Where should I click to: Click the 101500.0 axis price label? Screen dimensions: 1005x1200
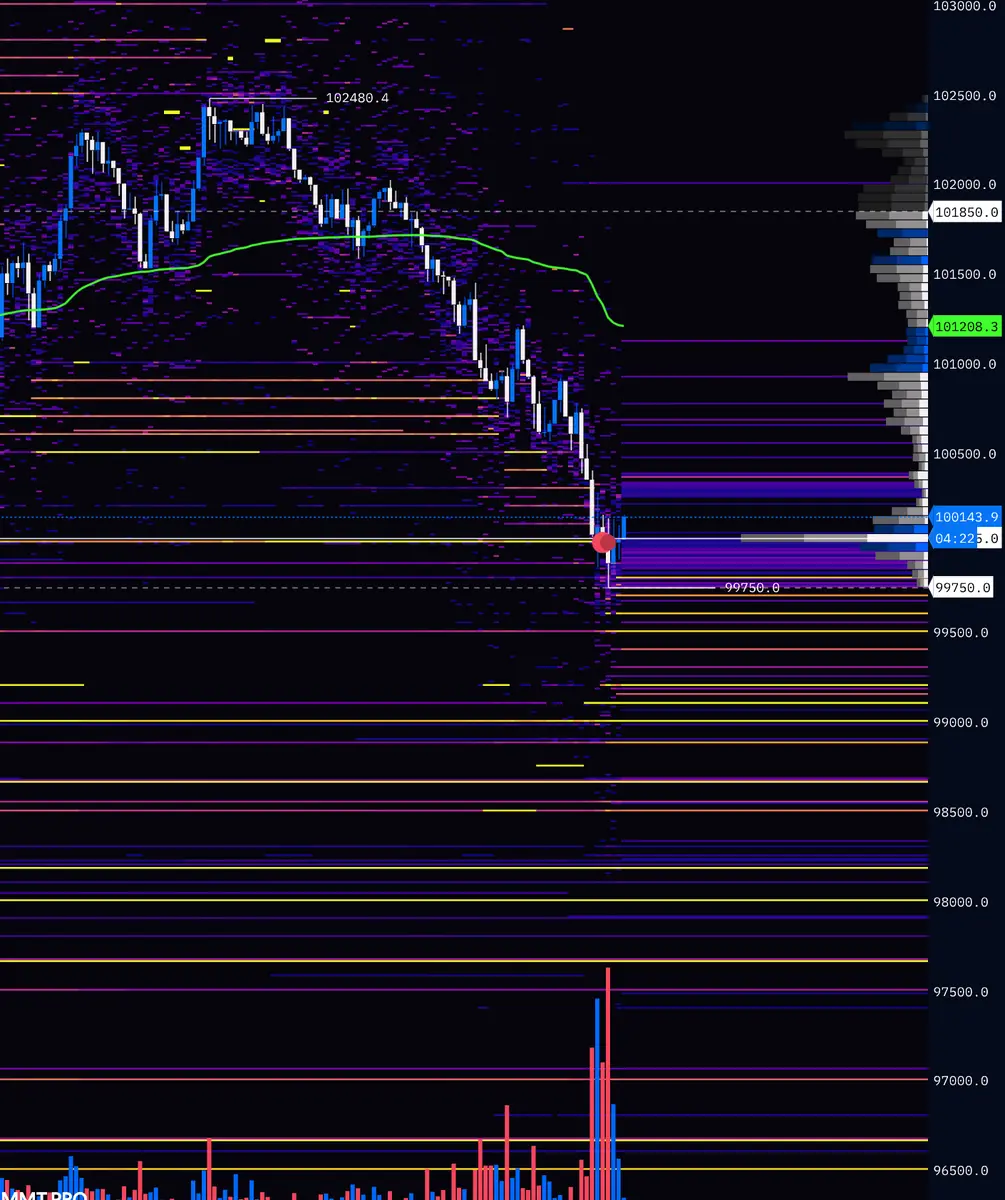(964, 274)
